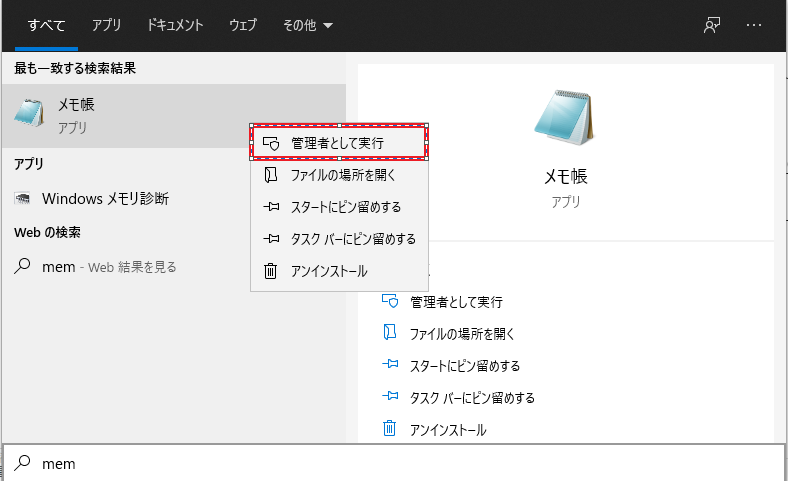Click スタートにピン留めする in preview pane

465,366
